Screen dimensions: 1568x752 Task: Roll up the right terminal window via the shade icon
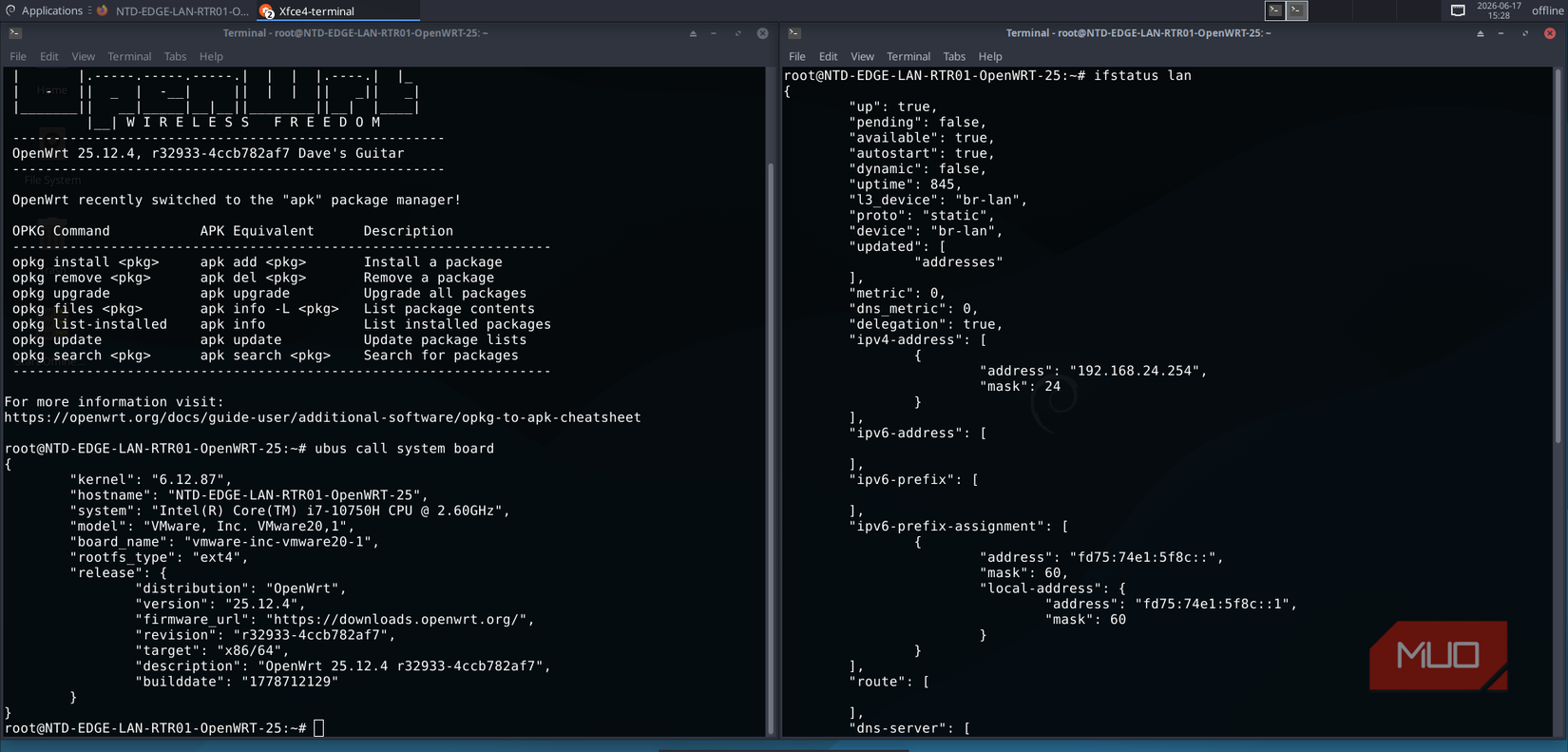(x=1480, y=33)
